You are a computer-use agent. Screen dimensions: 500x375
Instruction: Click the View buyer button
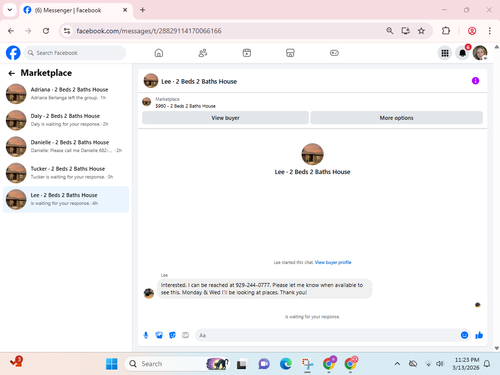pyautogui.click(x=225, y=118)
